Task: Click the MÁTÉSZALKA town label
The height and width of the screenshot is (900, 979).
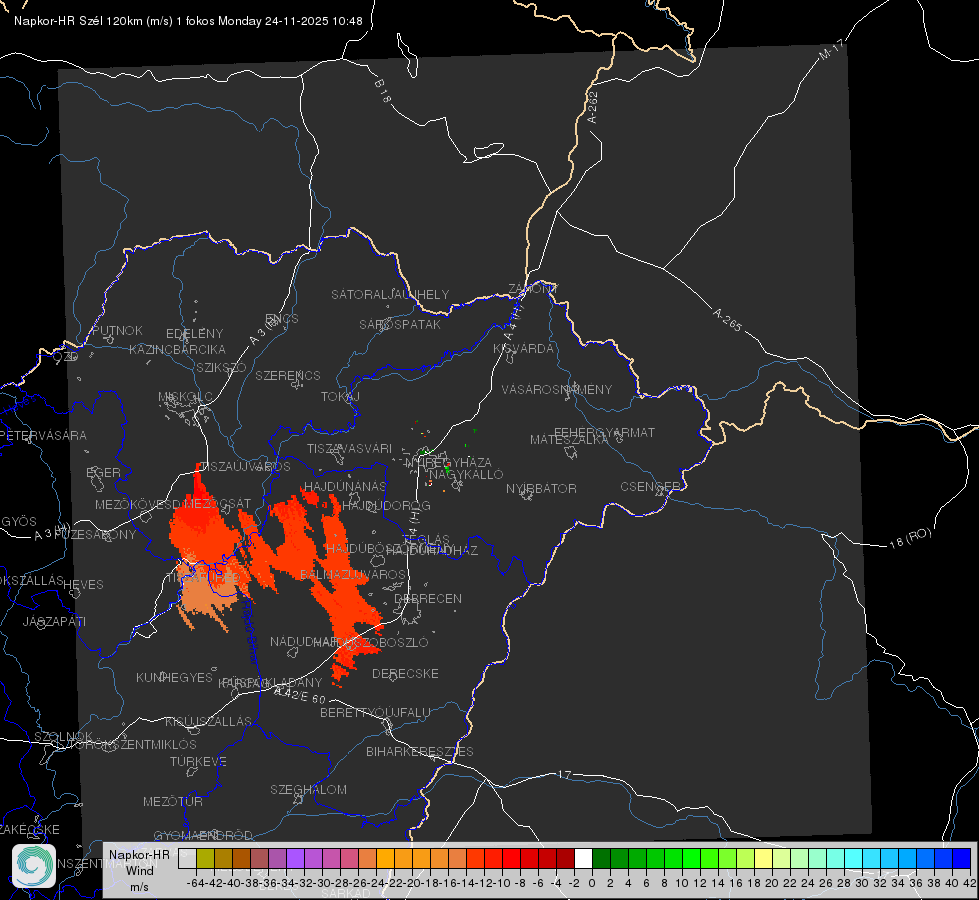Action: [x=569, y=440]
